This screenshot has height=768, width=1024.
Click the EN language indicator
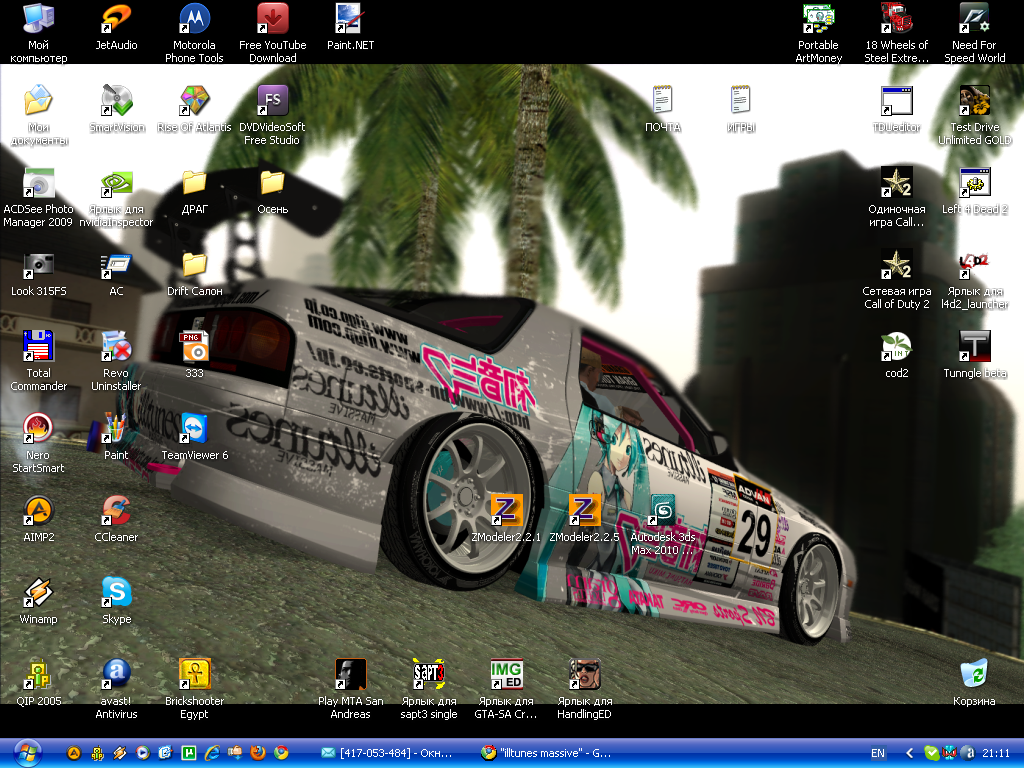pos(878,753)
